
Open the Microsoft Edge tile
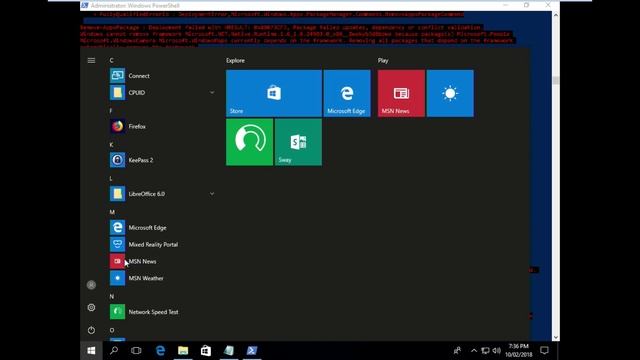click(x=347, y=93)
